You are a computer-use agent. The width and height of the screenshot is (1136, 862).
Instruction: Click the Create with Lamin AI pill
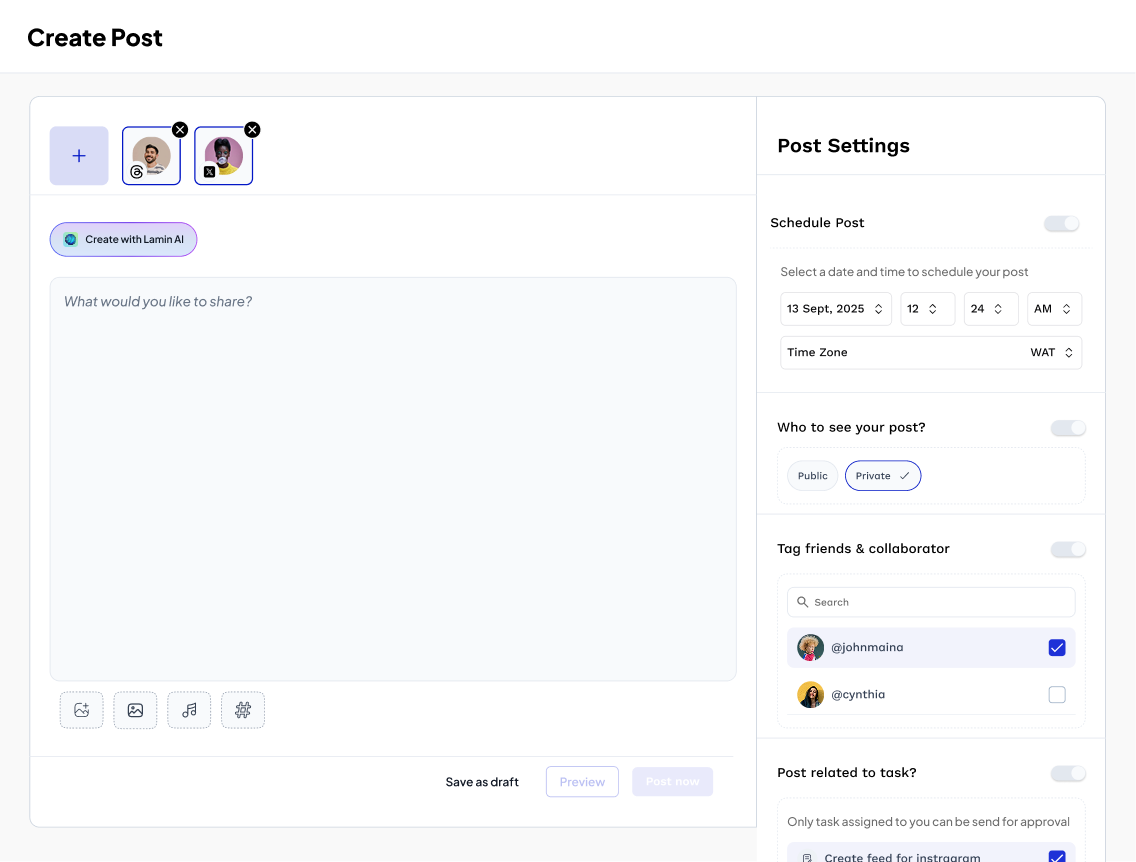pos(123,239)
